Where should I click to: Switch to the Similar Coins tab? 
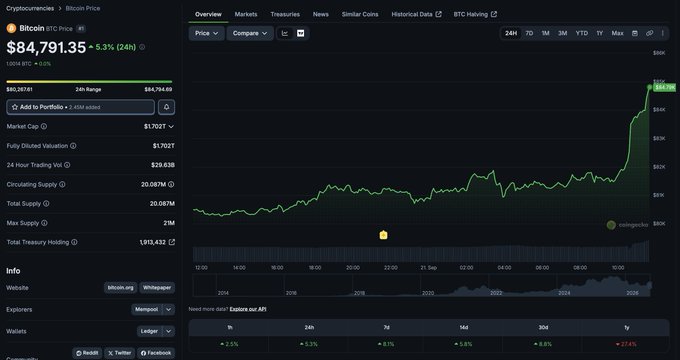(360, 14)
